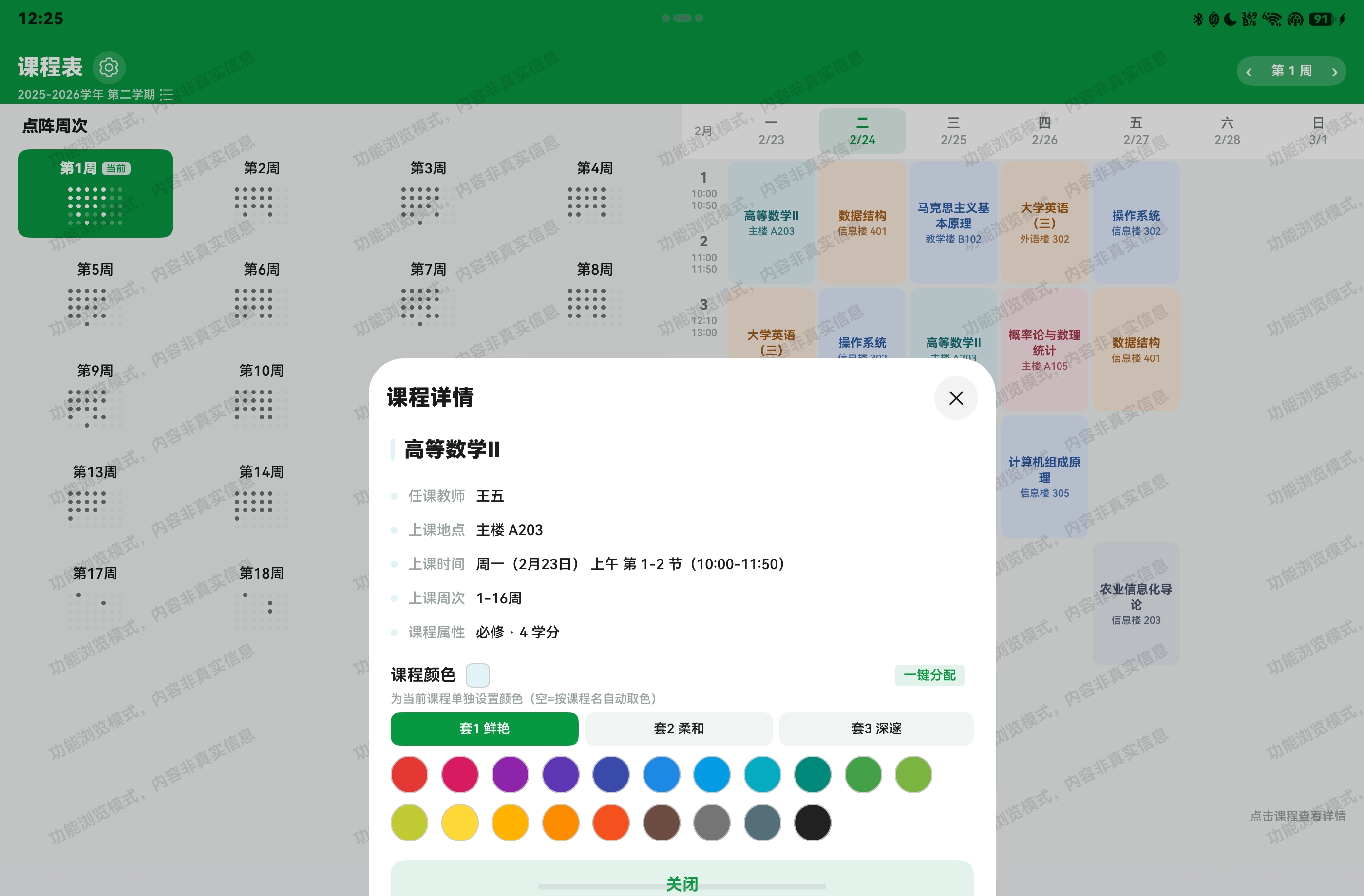Image resolution: width=1364 pixels, height=896 pixels.
Task: Select the 第7周 dot-matrix card
Action: pyautogui.click(x=428, y=295)
